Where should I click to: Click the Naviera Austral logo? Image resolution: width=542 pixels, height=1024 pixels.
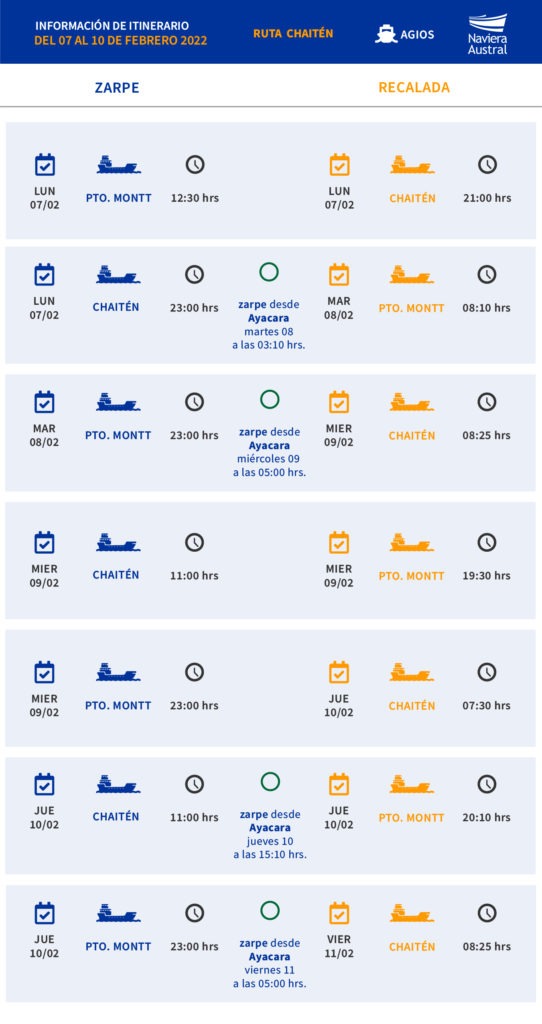point(487,33)
